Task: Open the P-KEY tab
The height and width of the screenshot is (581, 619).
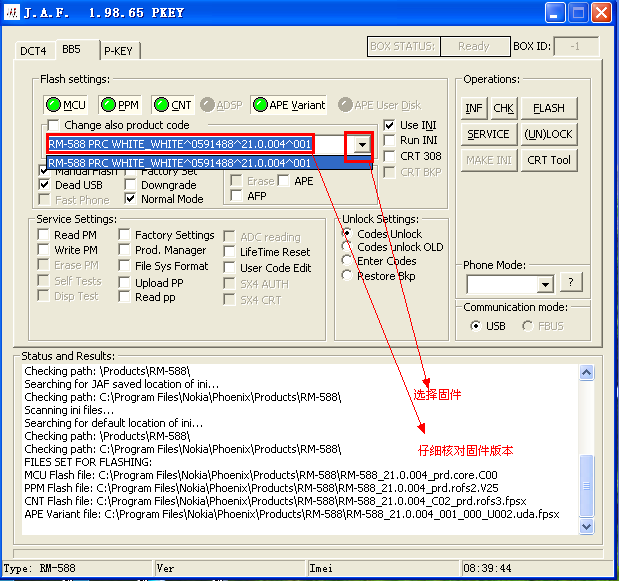Action: (118, 51)
